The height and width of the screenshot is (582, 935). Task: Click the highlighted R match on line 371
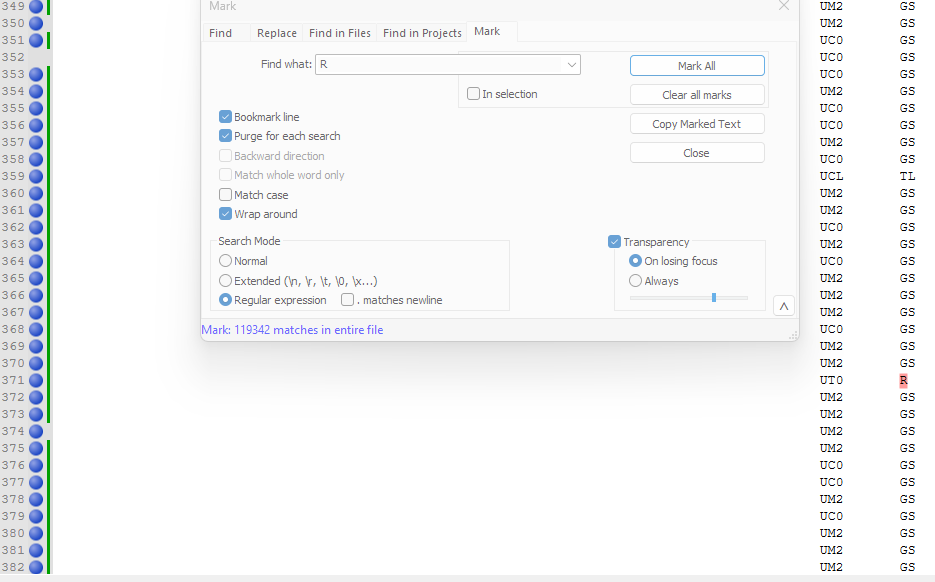903,380
